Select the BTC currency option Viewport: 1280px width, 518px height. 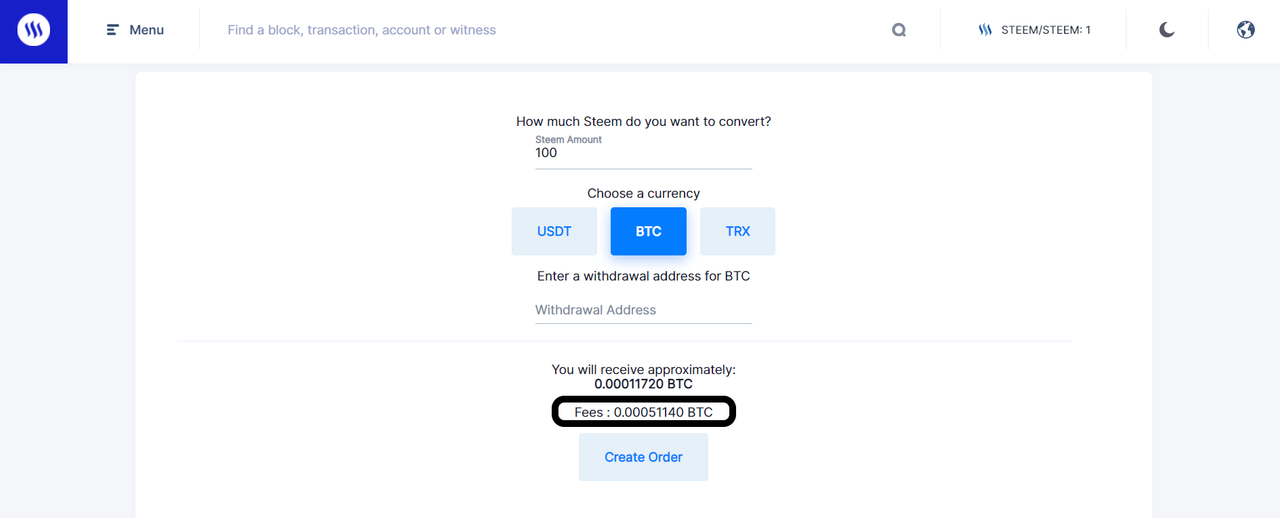[x=648, y=231]
